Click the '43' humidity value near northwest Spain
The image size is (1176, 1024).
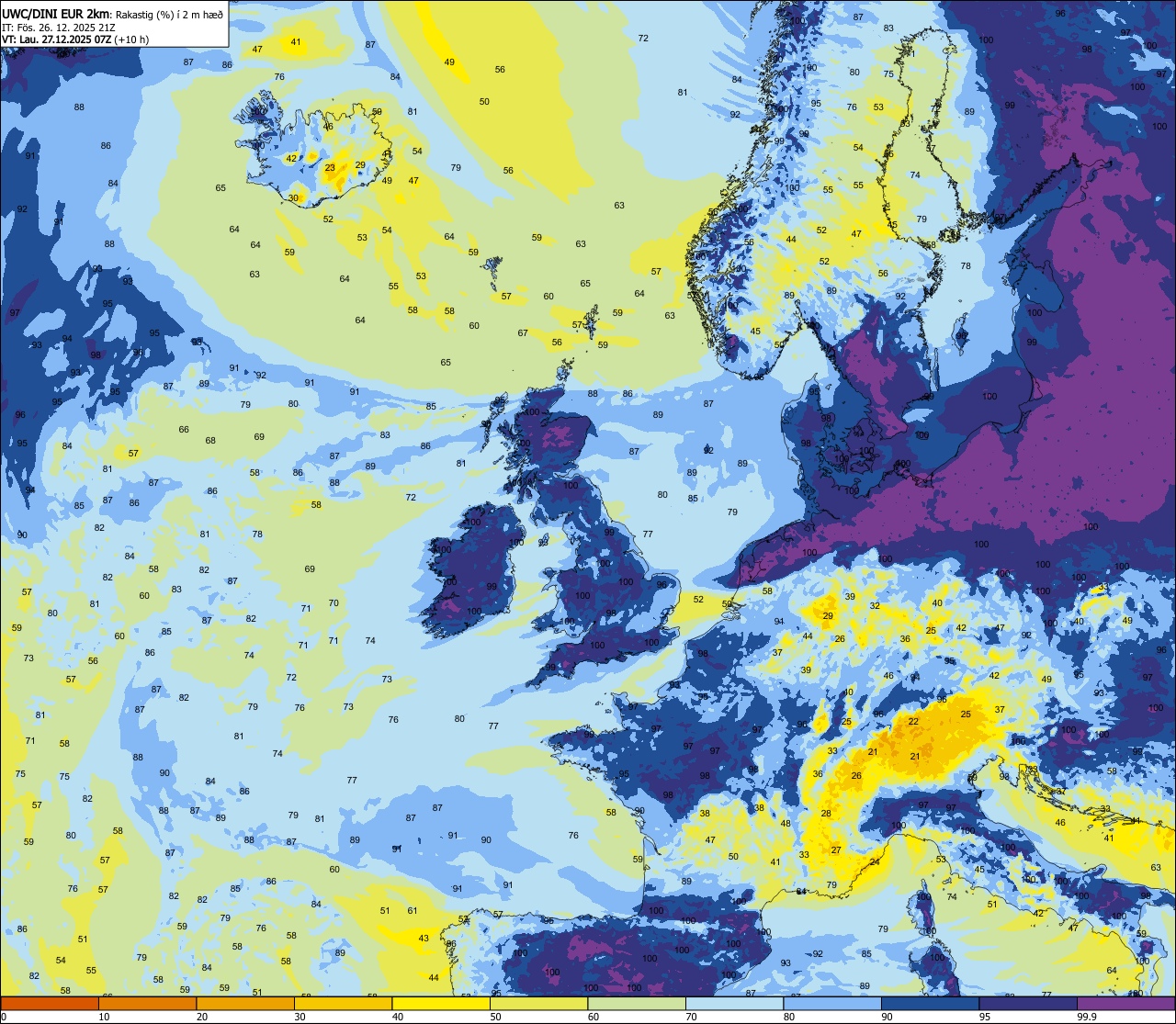point(424,938)
